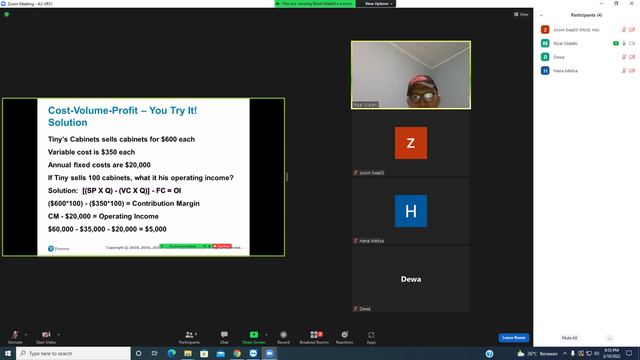Click the weather widget showing 26°C Berawan
Screen dimensions: 640x360
tap(537, 353)
